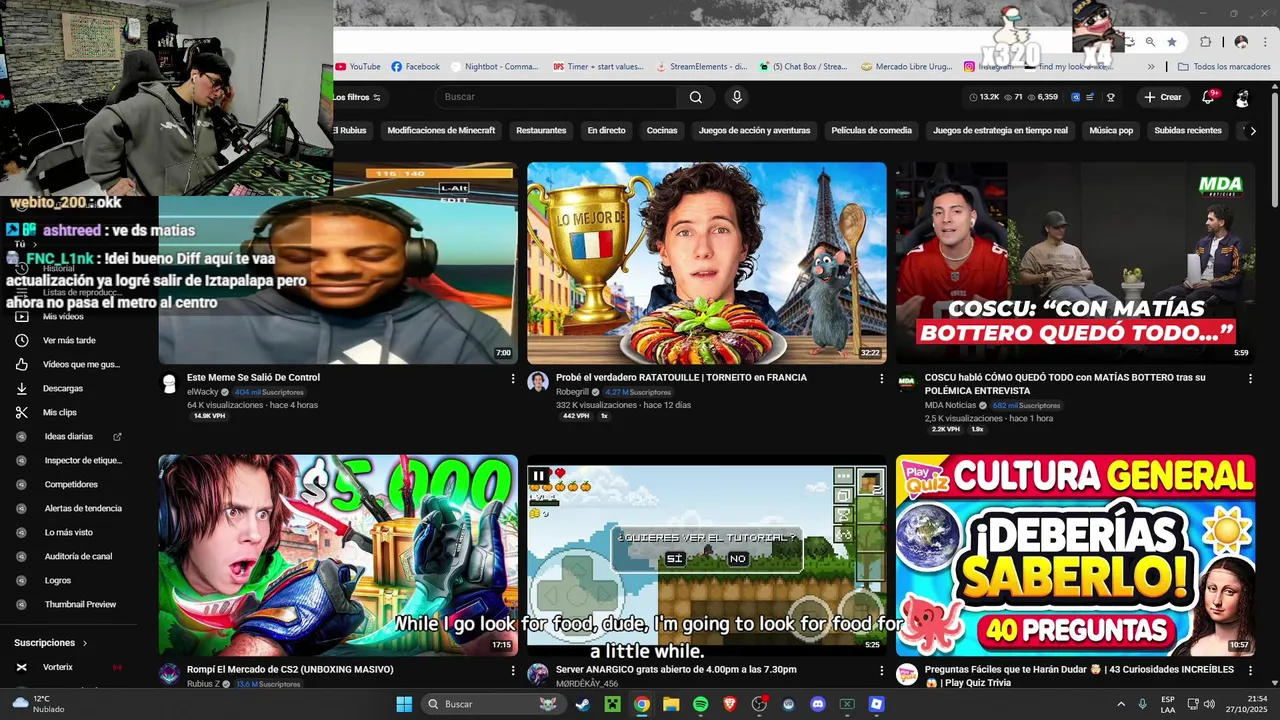Open Chrome three-dot menu
This screenshot has width=1280, height=720.
[x=1264, y=42]
